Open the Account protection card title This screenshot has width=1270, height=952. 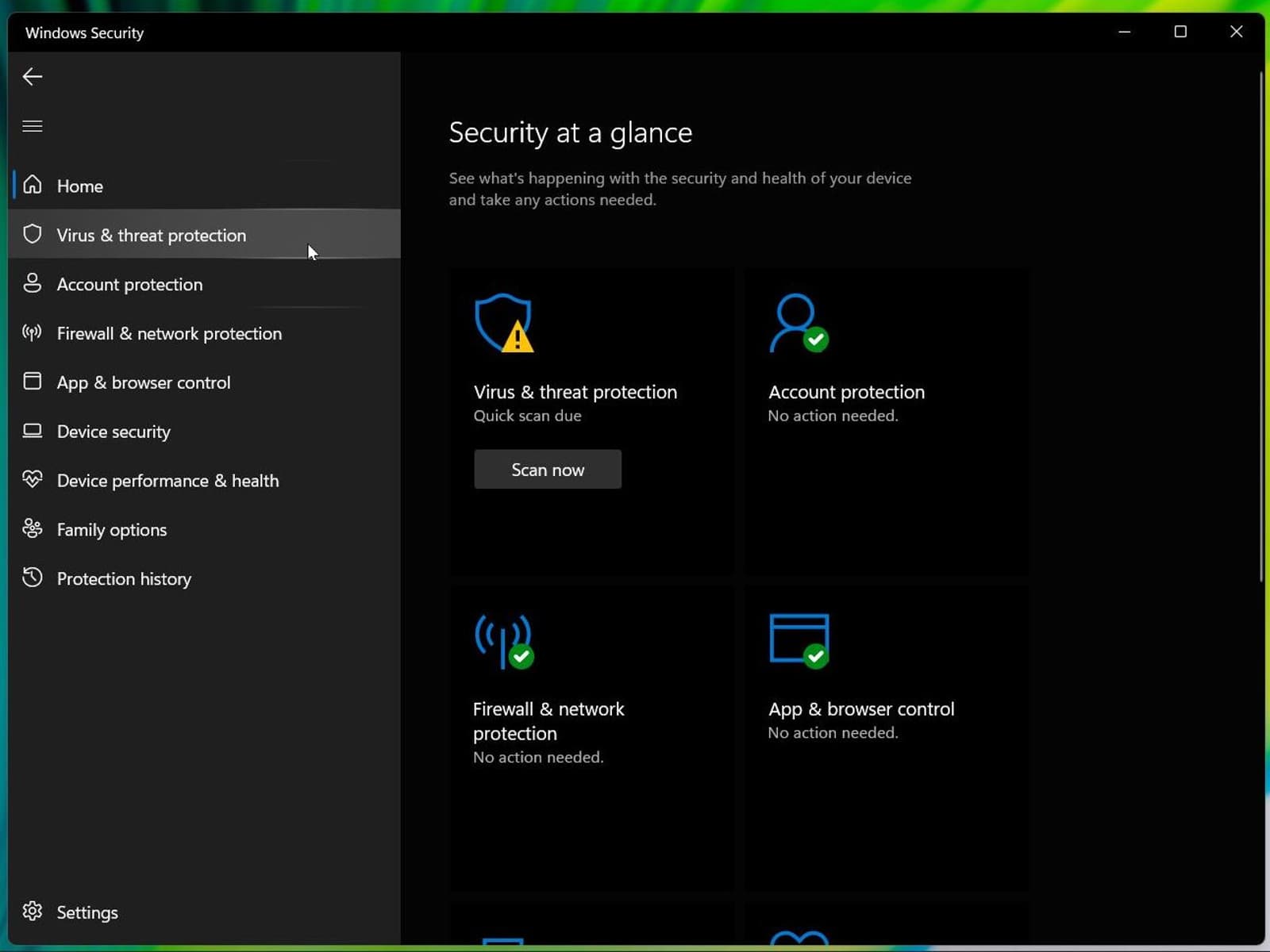846,392
